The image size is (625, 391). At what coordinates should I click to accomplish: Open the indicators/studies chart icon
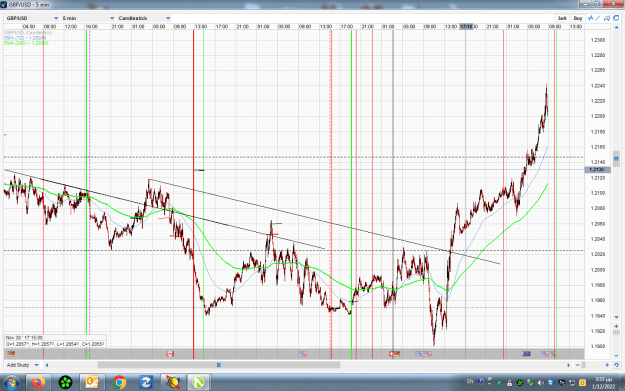pos(590,18)
